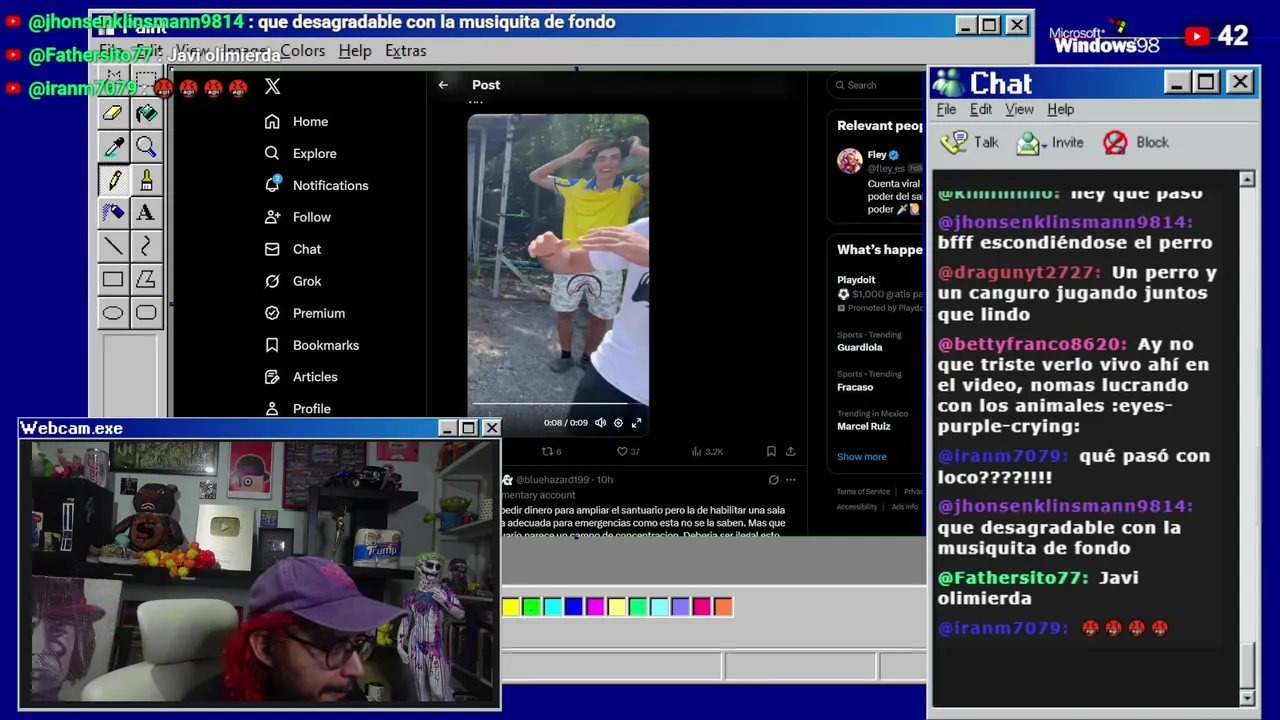The image size is (1280, 720).
Task: Open Help menu in Chat window
Action: pyautogui.click(x=1060, y=110)
